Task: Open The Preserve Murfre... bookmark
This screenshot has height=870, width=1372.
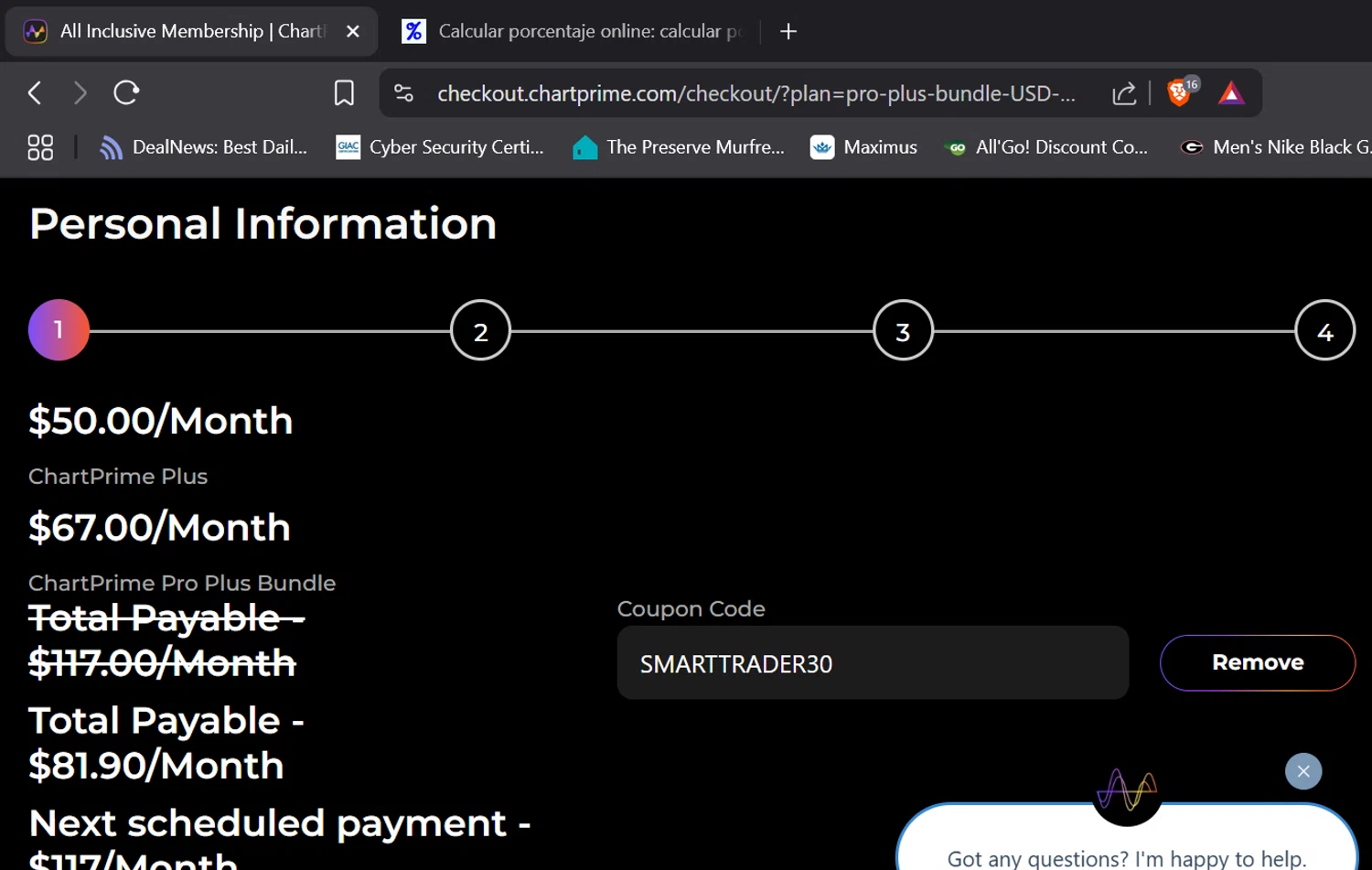Action: tap(678, 147)
